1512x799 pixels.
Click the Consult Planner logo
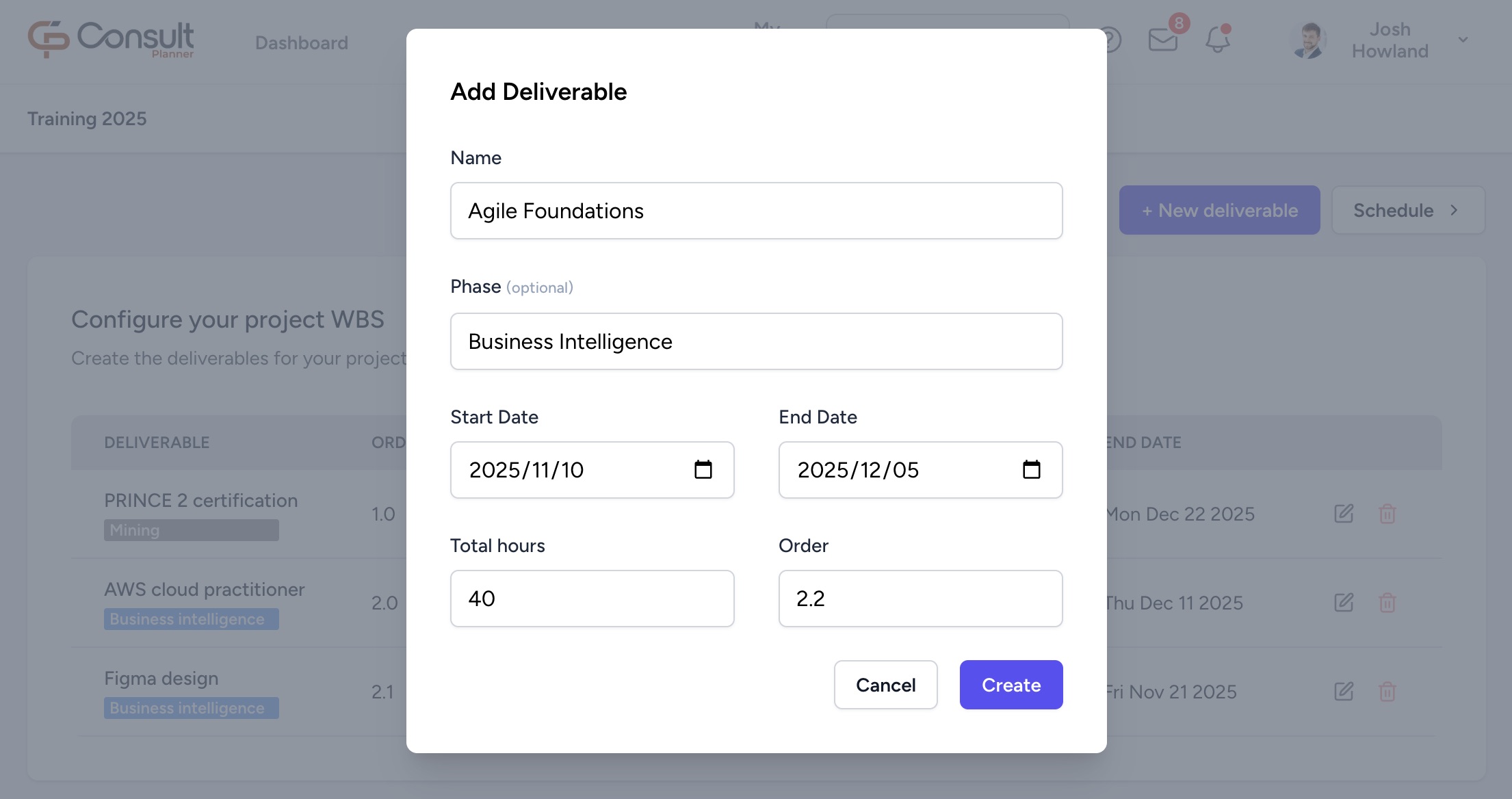point(111,40)
